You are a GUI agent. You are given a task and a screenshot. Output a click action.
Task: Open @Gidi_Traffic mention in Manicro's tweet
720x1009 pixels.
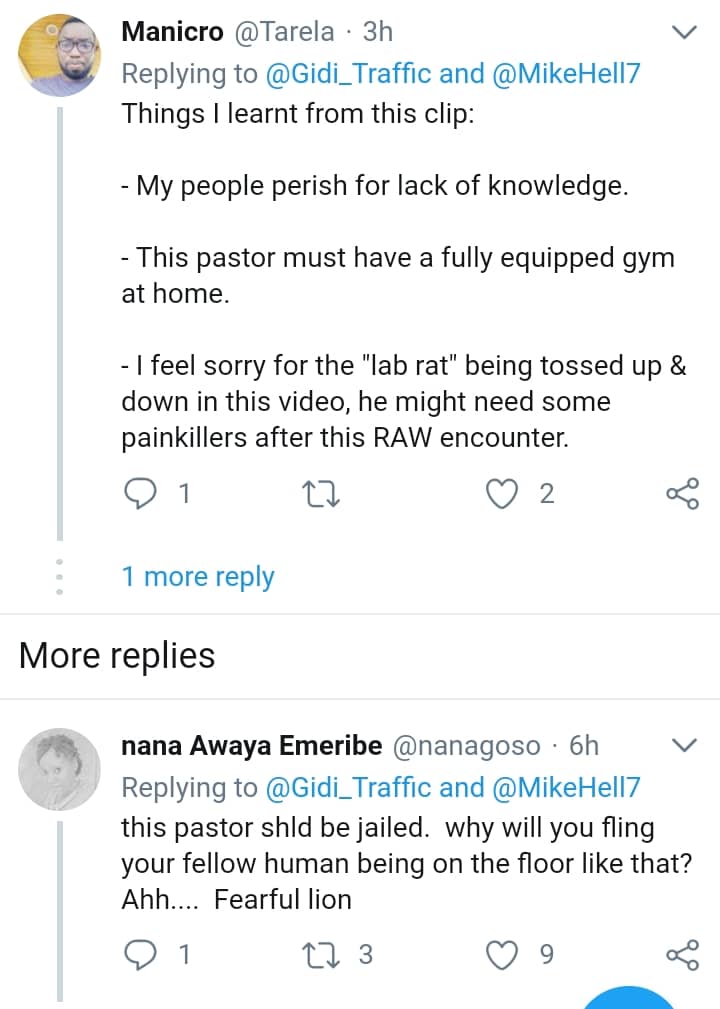pos(349,73)
